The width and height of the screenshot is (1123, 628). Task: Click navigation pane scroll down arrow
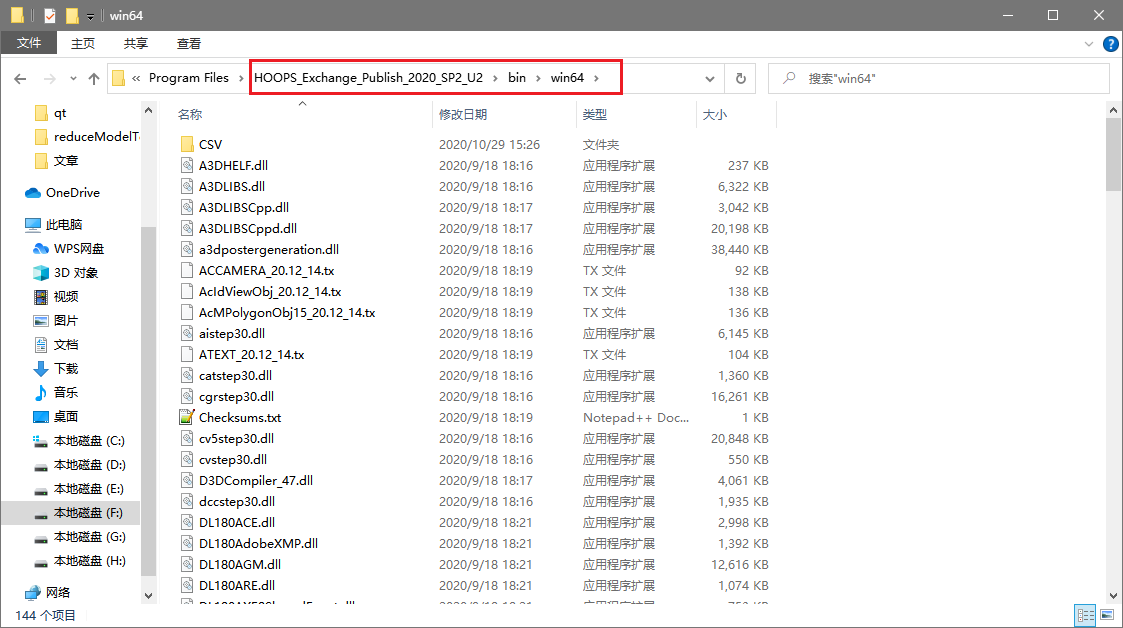coord(148,595)
